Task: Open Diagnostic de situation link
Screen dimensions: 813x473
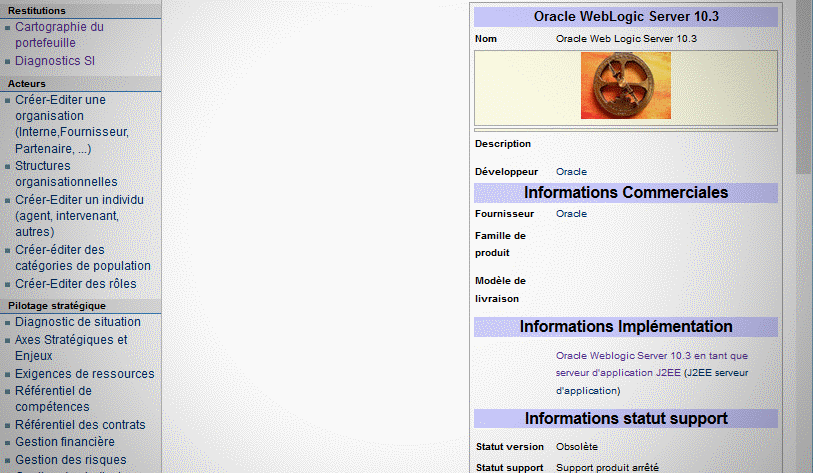Action: click(x=78, y=322)
